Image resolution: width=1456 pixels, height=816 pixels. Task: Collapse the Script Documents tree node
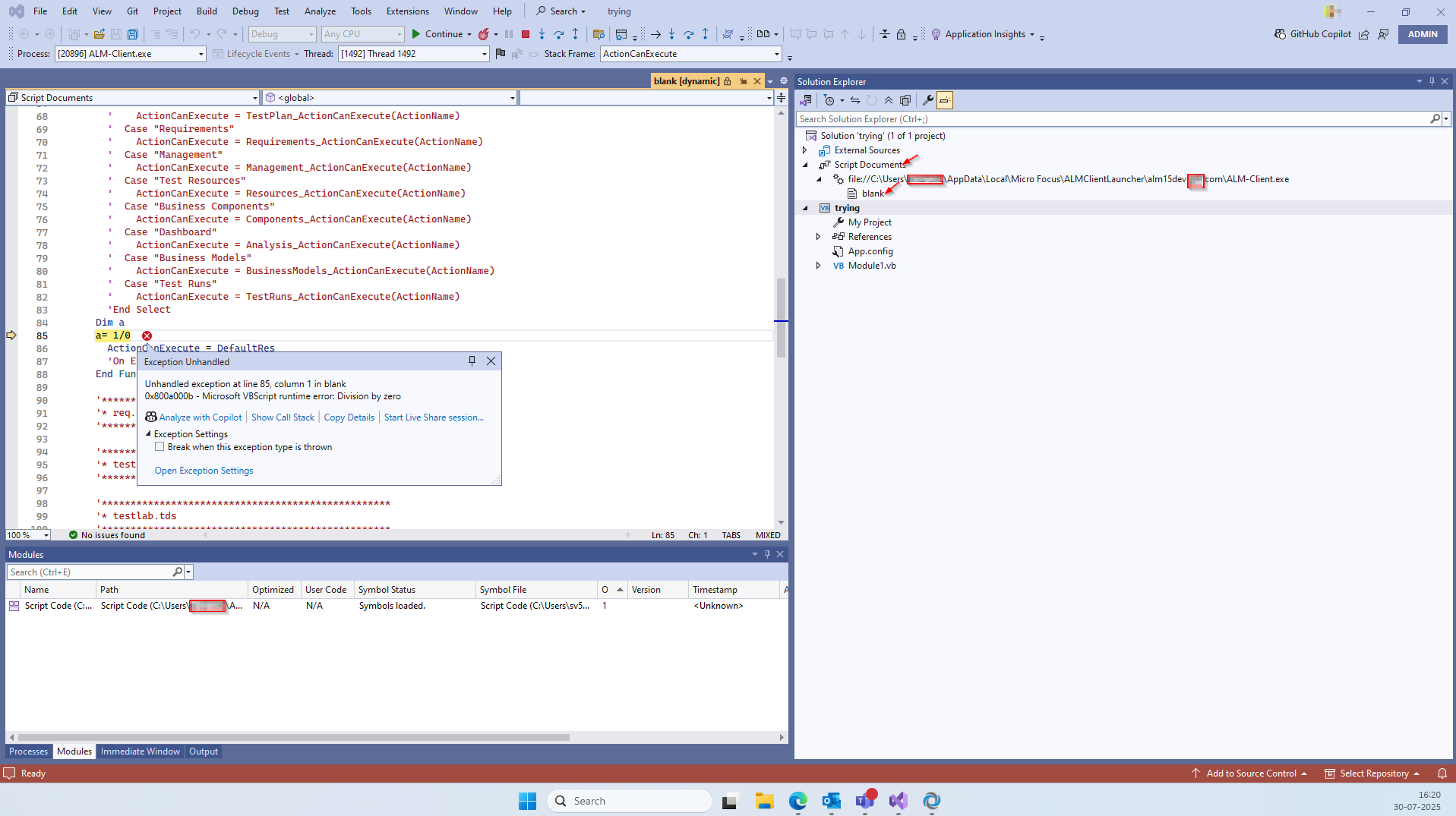[805, 165]
